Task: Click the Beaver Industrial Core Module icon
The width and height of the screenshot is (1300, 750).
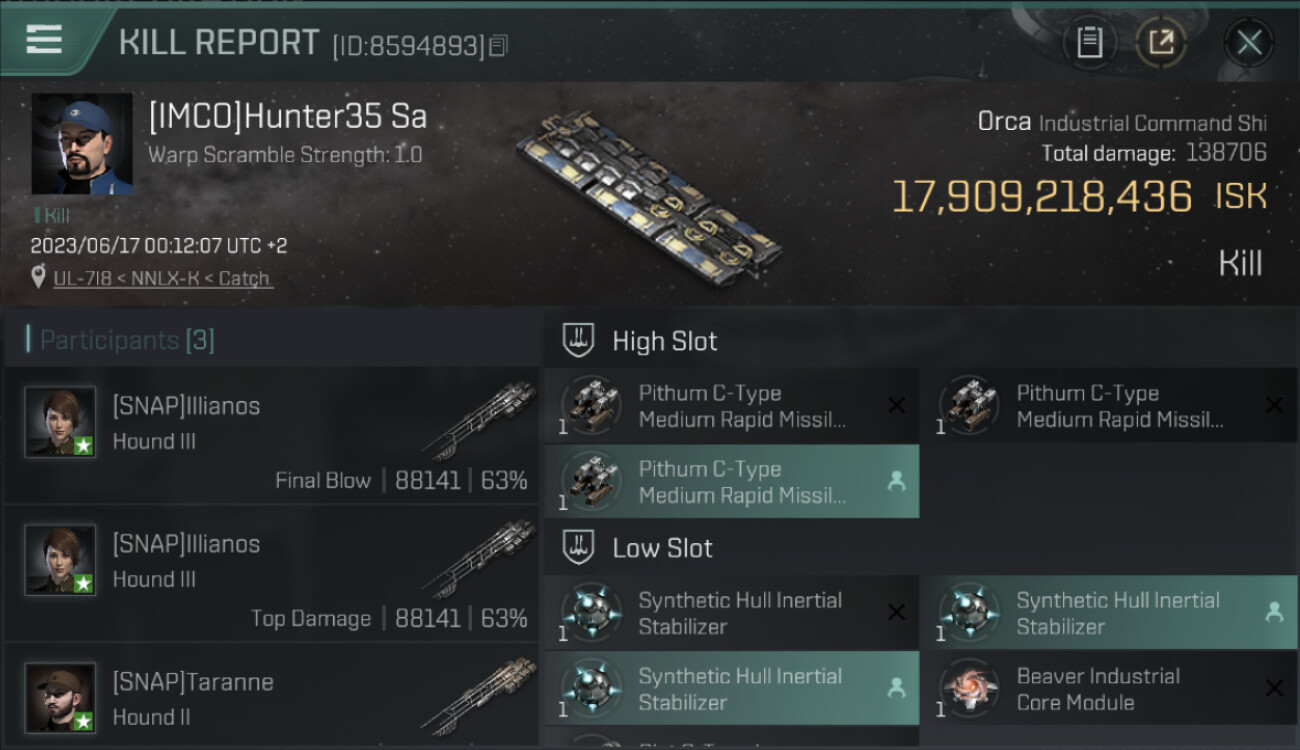Action: click(968, 689)
